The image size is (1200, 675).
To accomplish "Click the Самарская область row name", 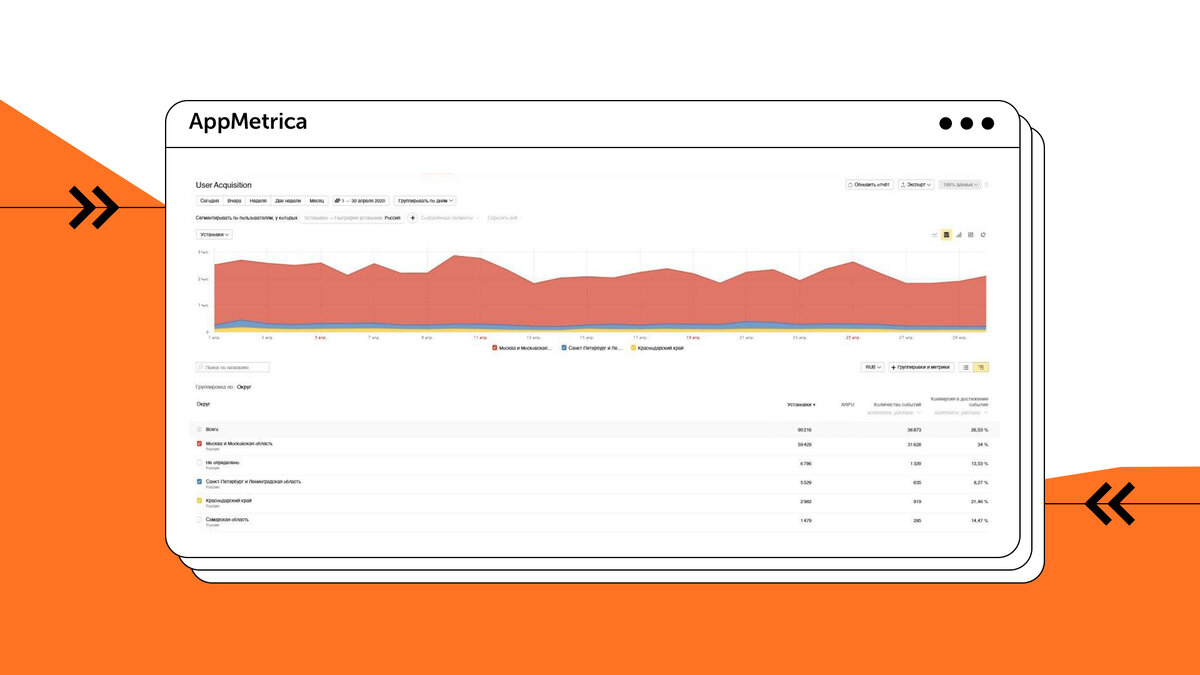I will click(x=227, y=519).
